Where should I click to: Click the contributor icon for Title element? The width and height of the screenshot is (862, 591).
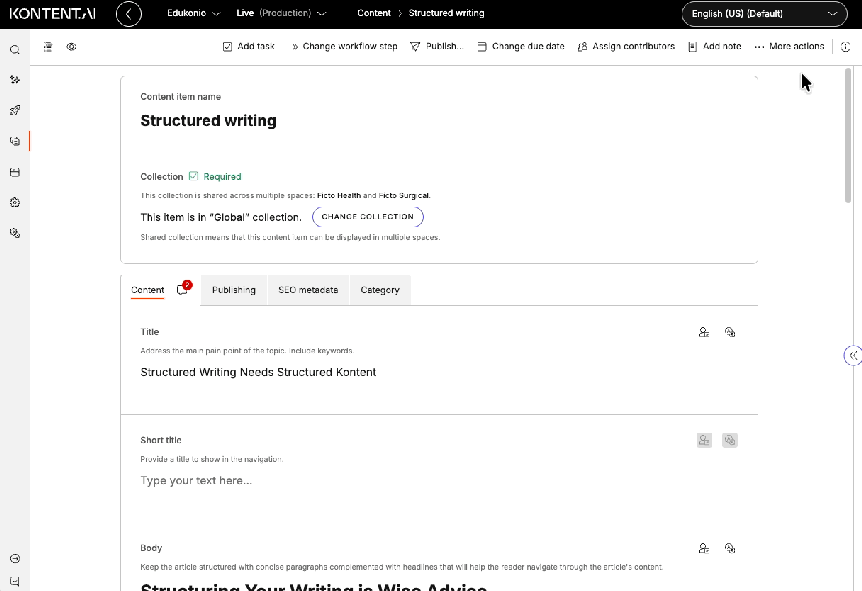tap(704, 332)
